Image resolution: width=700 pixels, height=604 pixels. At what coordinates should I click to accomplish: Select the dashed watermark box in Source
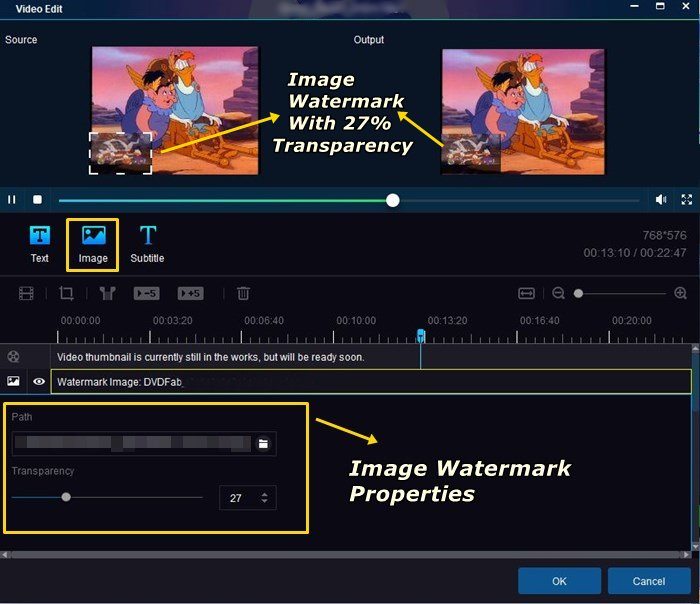click(x=121, y=153)
